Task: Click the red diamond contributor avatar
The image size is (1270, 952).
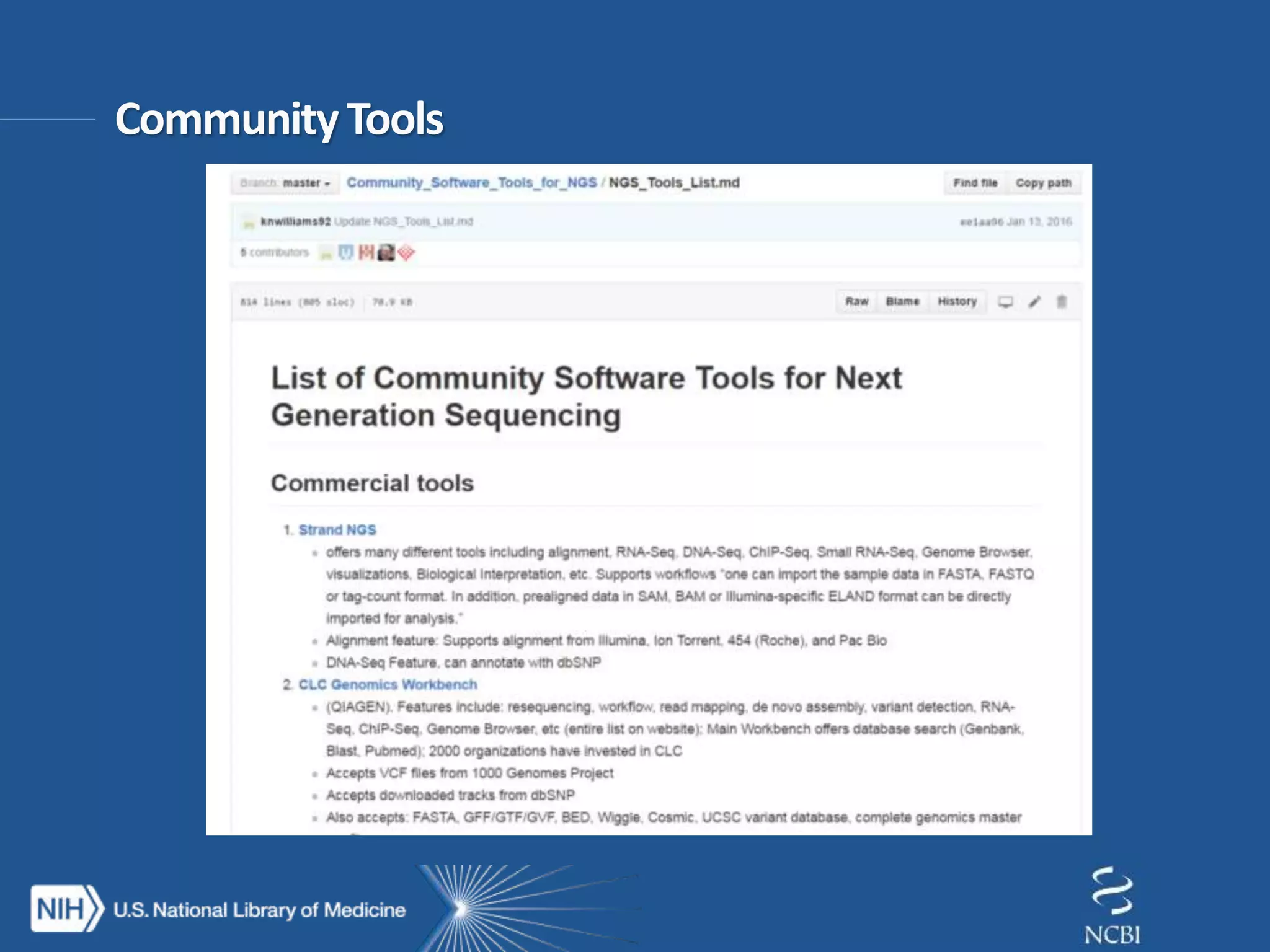Action: pyautogui.click(x=406, y=252)
